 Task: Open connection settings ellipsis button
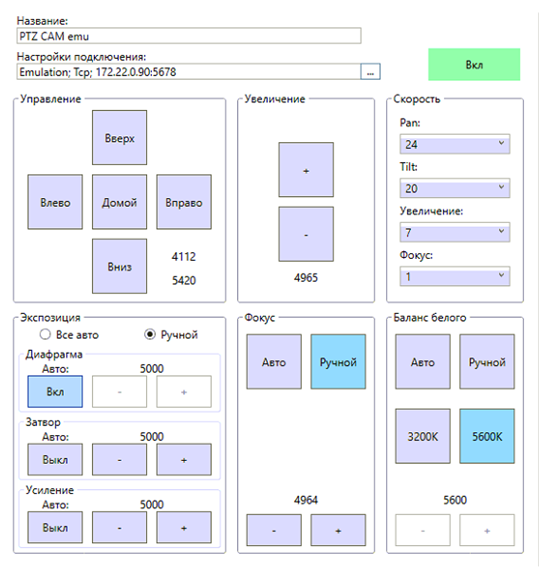[370, 72]
